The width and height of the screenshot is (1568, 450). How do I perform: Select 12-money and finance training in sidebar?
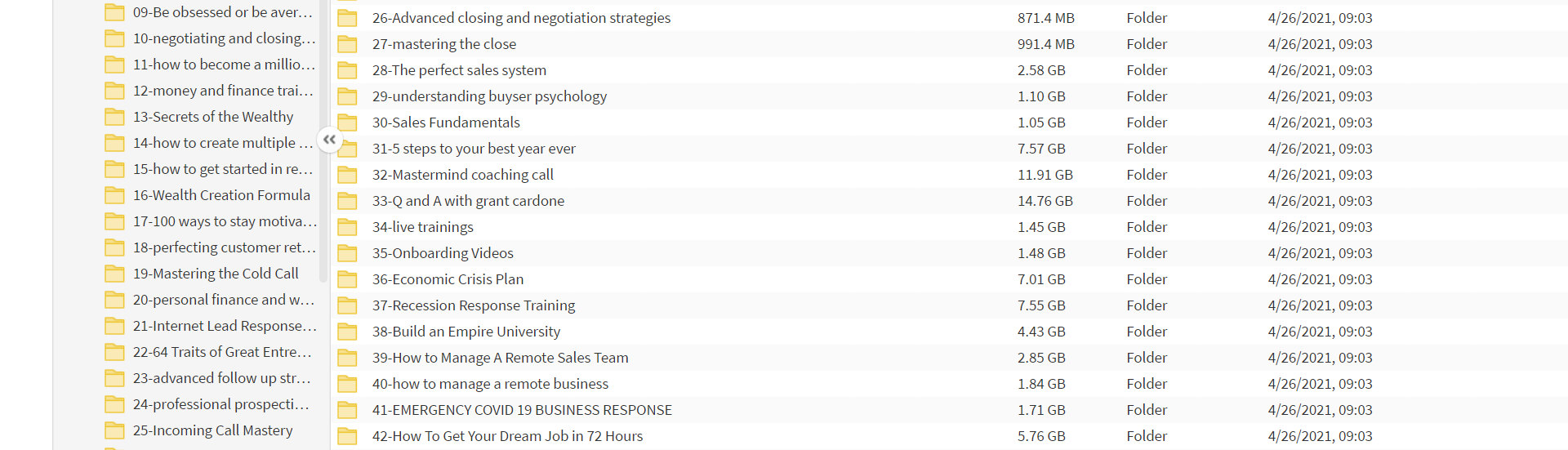tap(223, 91)
